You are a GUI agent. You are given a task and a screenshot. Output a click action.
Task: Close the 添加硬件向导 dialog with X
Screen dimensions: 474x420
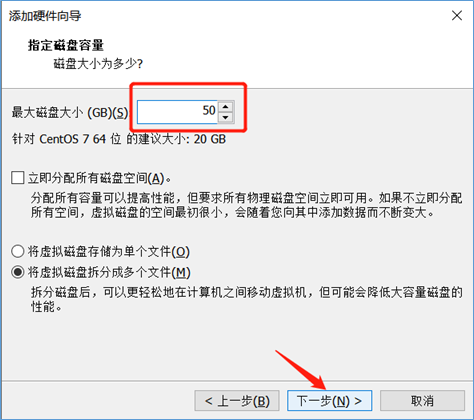[457, 15]
